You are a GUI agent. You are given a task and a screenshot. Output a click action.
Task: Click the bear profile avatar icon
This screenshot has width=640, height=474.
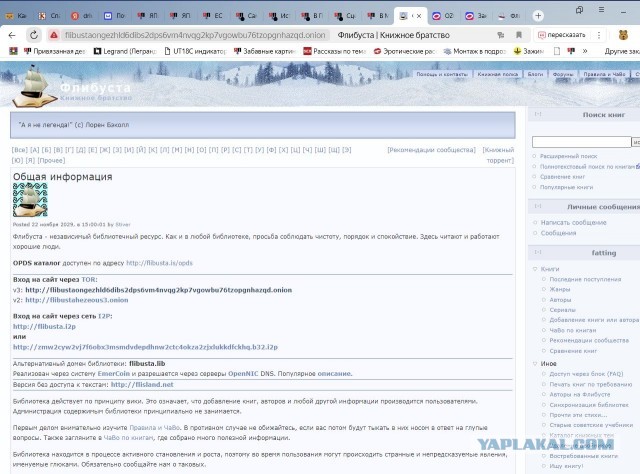tap(623, 35)
